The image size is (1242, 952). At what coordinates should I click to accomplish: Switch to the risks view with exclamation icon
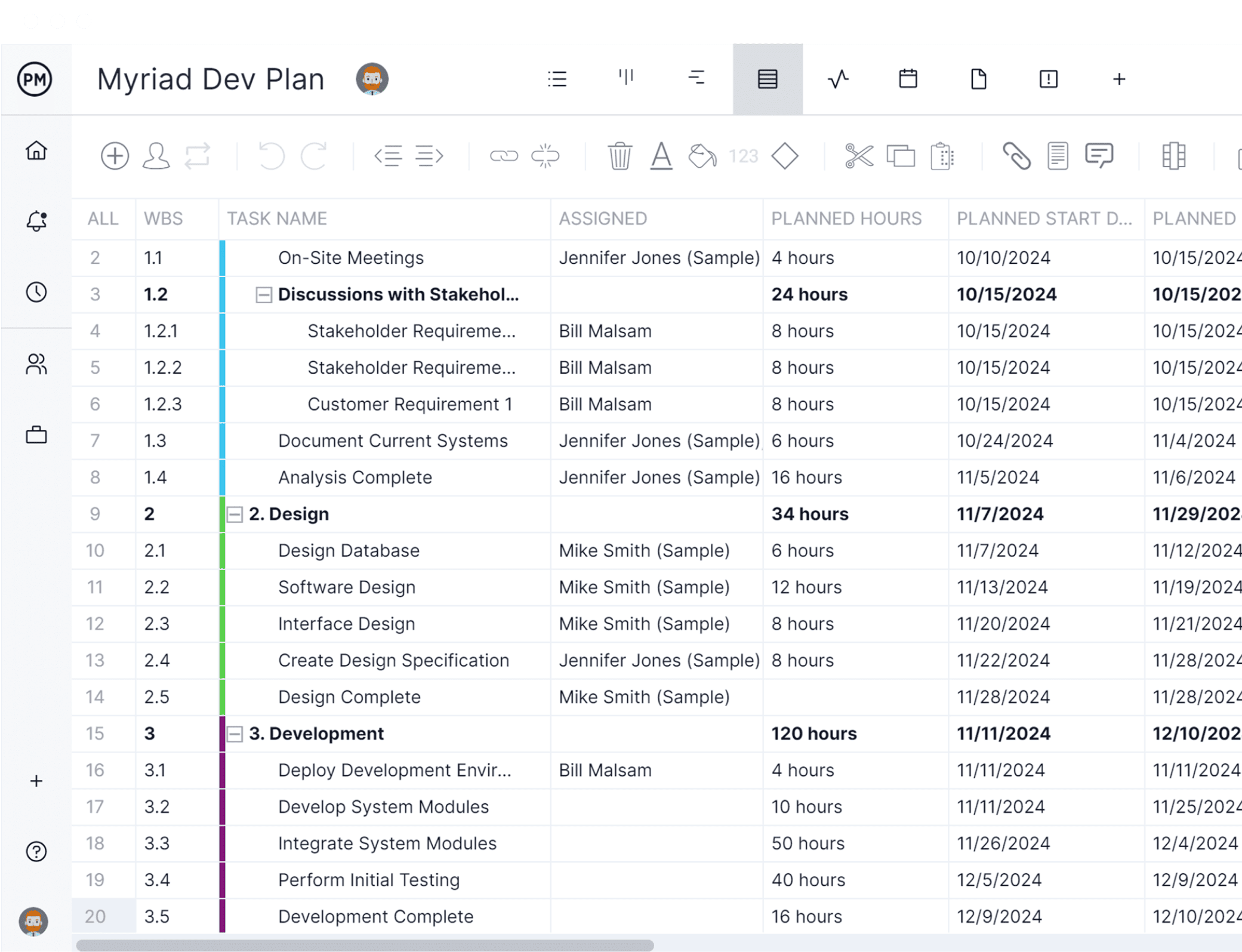tap(1049, 78)
